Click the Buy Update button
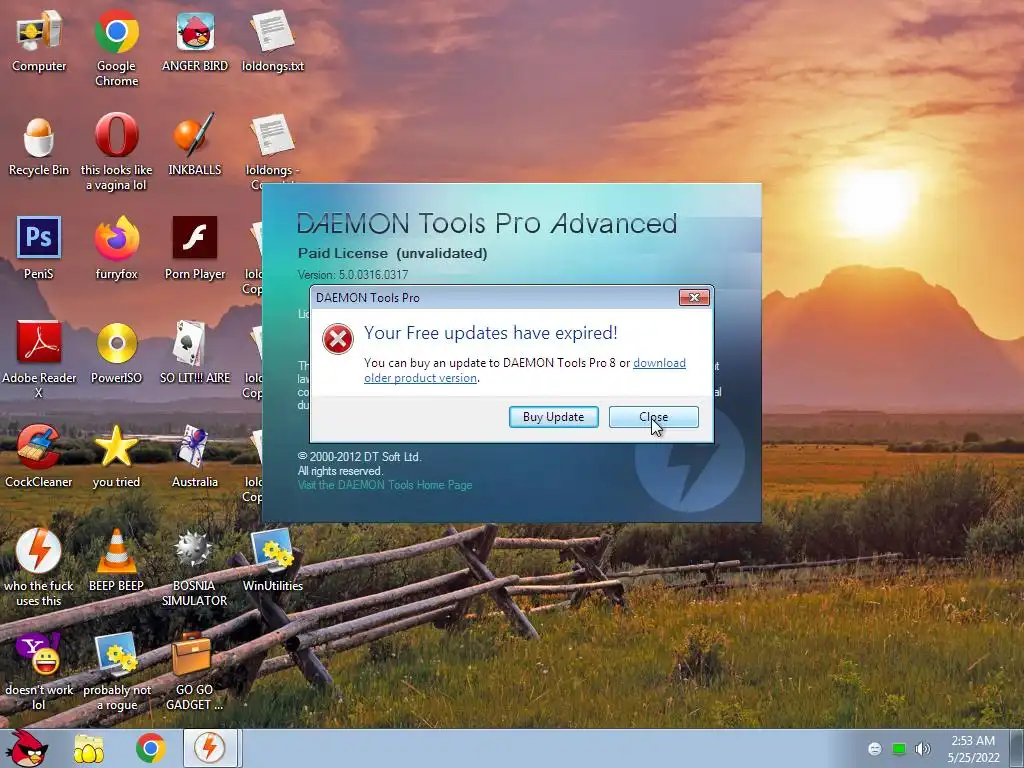Image resolution: width=1024 pixels, height=768 pixels. [553, 417]
